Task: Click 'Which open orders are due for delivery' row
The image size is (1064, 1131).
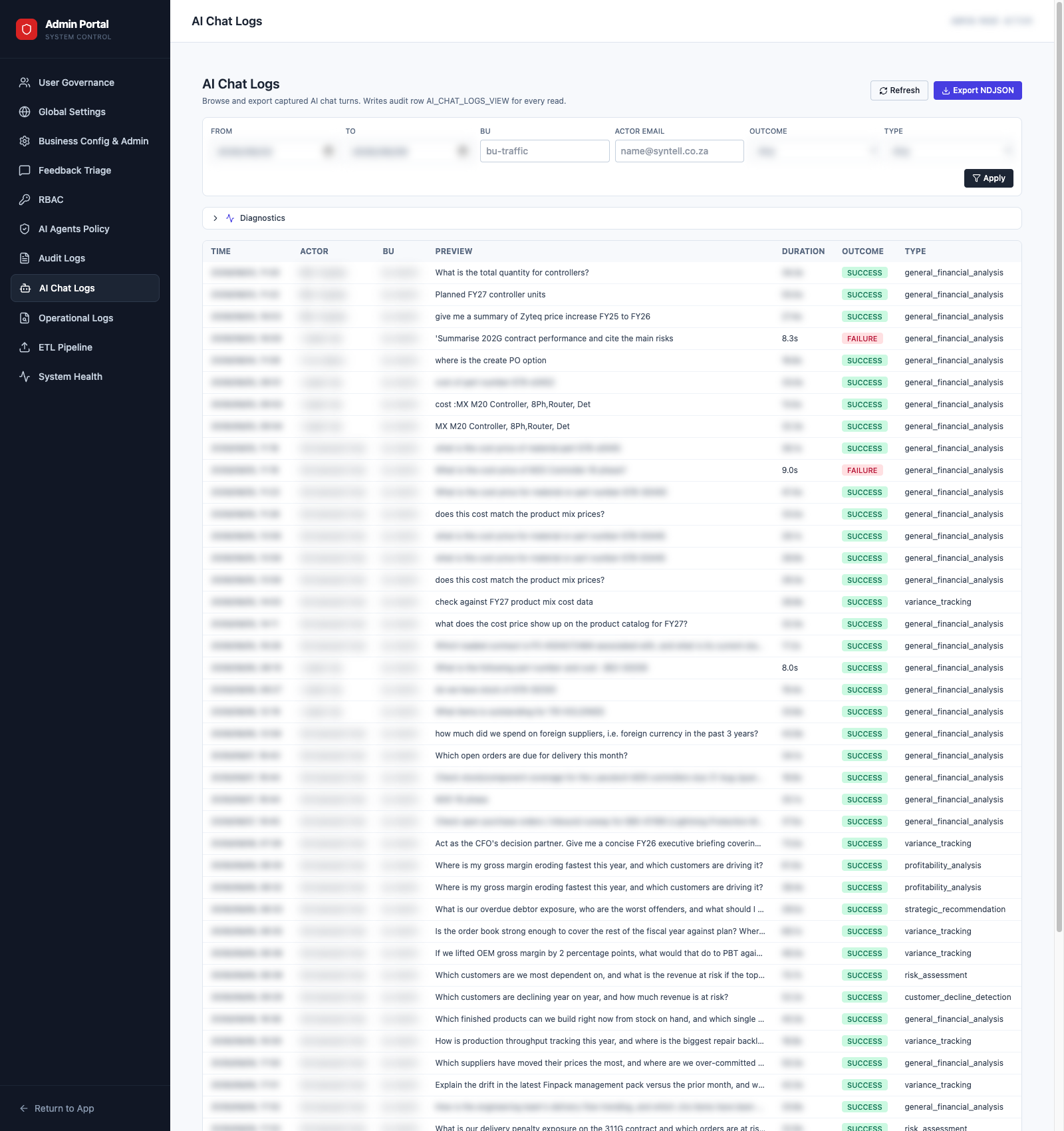Action: click(612, 756)
